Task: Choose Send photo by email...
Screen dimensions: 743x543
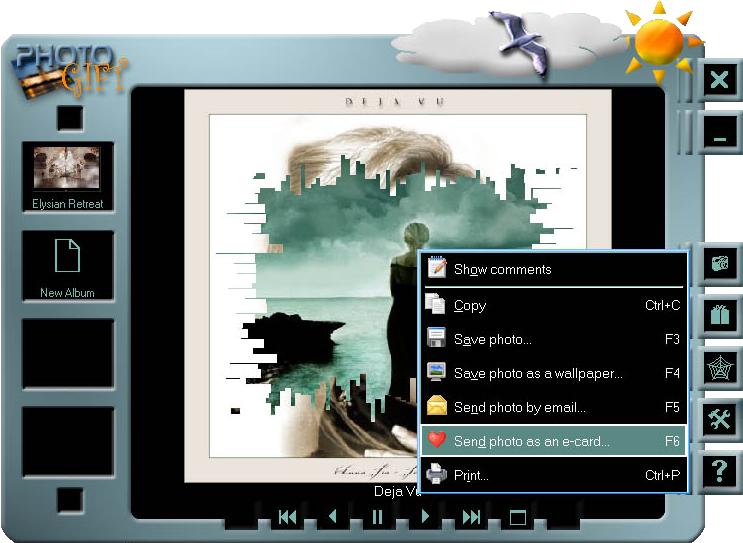Action: pyautogui.click(x=553, y=407)
